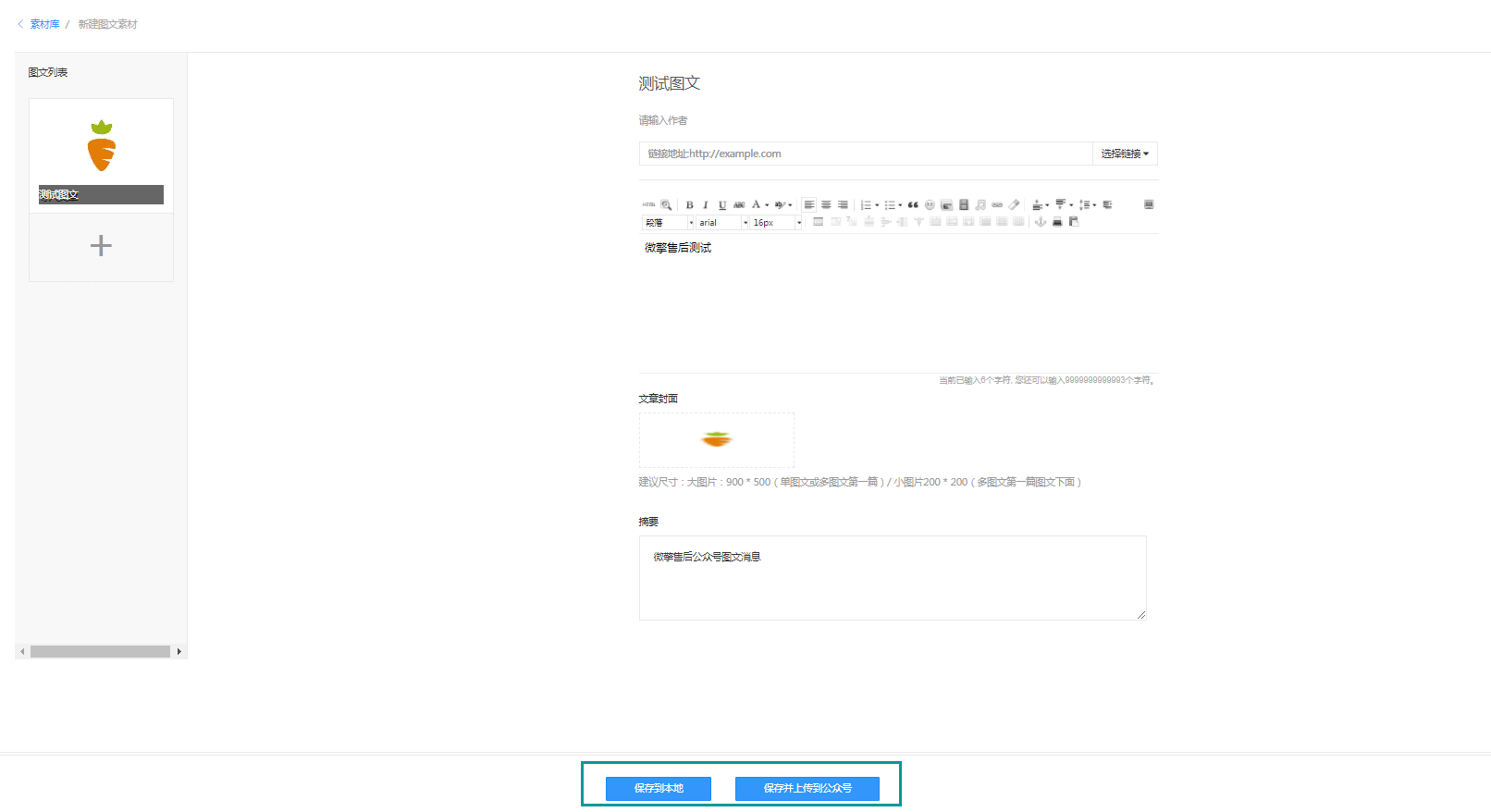Toggle bold formatting in the editor
Screen dimensions: 1491x812
689,205
